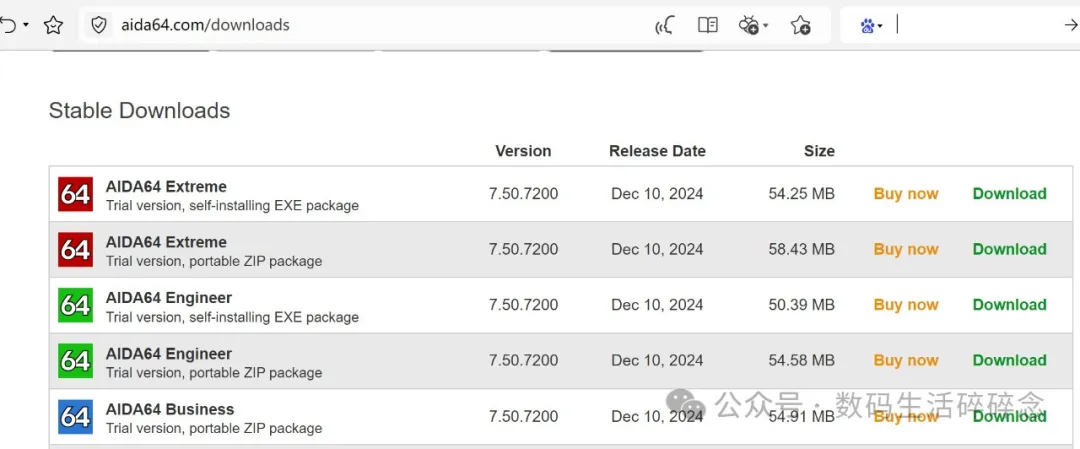Screen dimensions: 1080x449
Task: Click AIDA64 Extreme title in ZIP row
Action: coord(166,242)
